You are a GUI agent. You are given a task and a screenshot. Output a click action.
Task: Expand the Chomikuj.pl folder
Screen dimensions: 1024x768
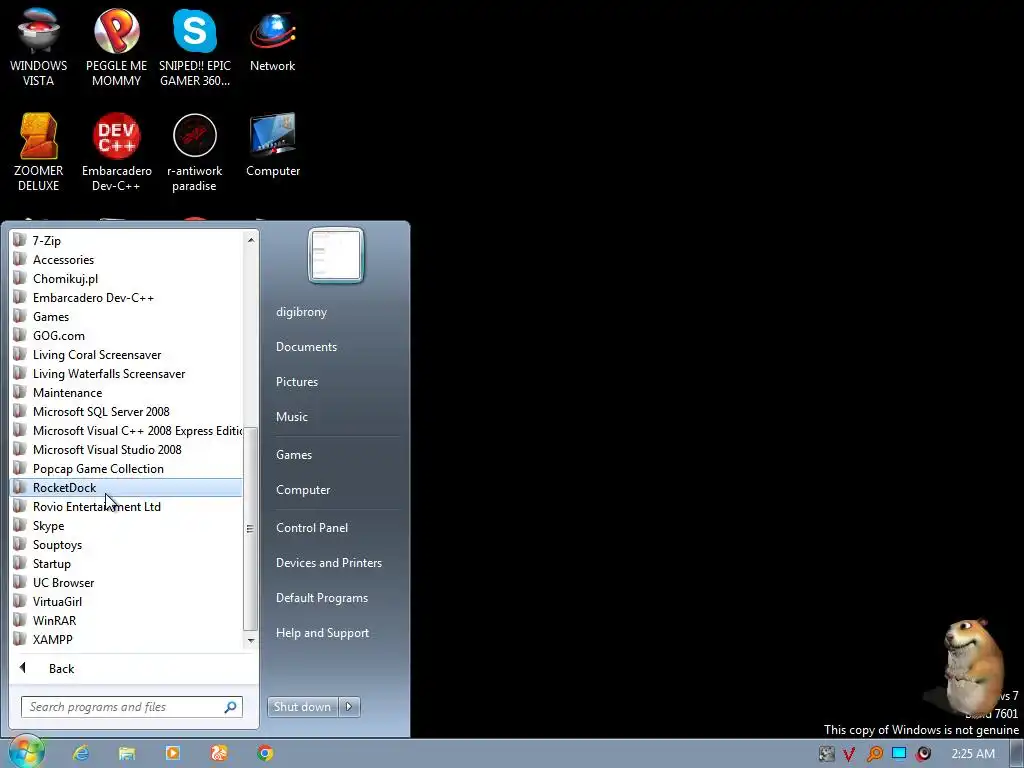(127, 278)
